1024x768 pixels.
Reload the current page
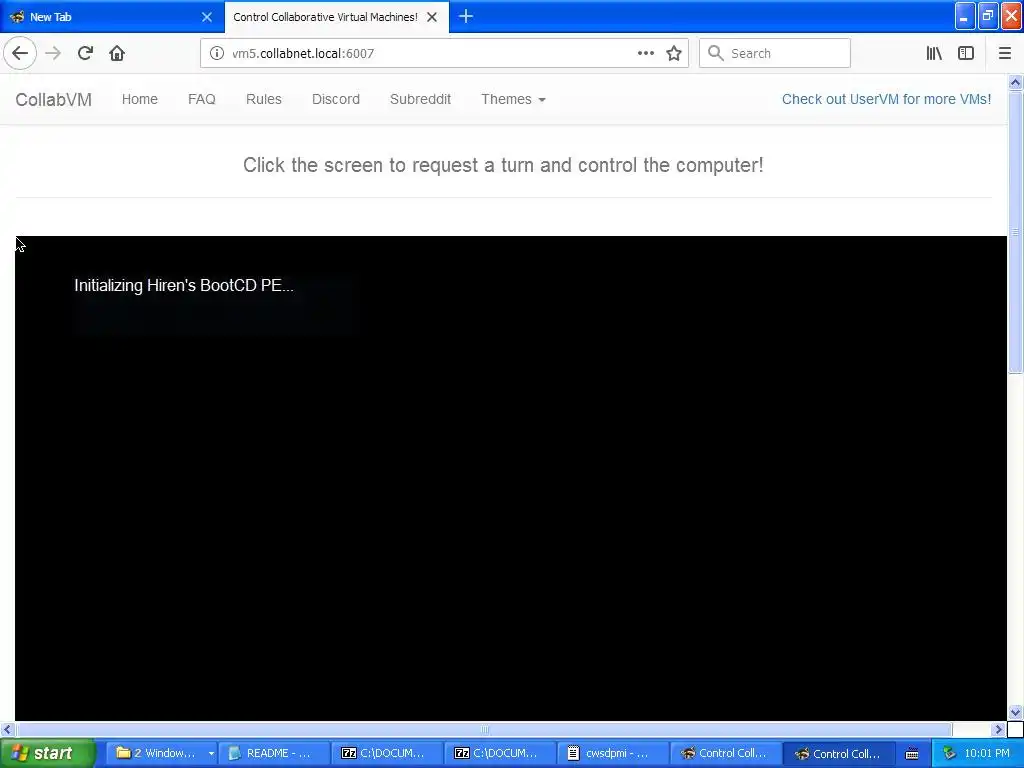(85, 53)
